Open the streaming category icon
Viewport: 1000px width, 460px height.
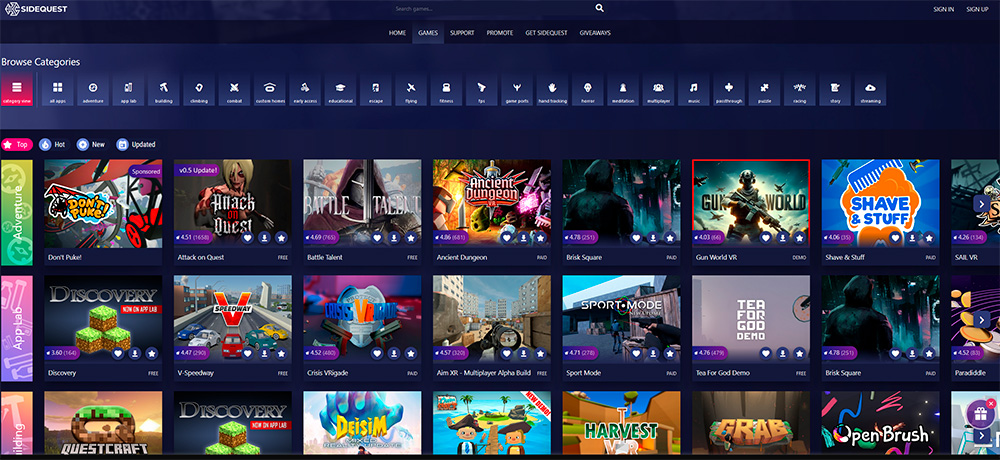coord(870,91)
